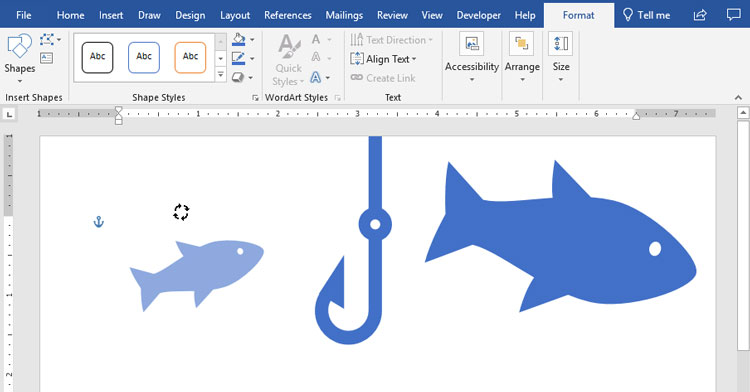This screenshot has width=750, height=392.
Task: Switch to the Draw tab
Action: pyautogui.click(x=149, y=15)
